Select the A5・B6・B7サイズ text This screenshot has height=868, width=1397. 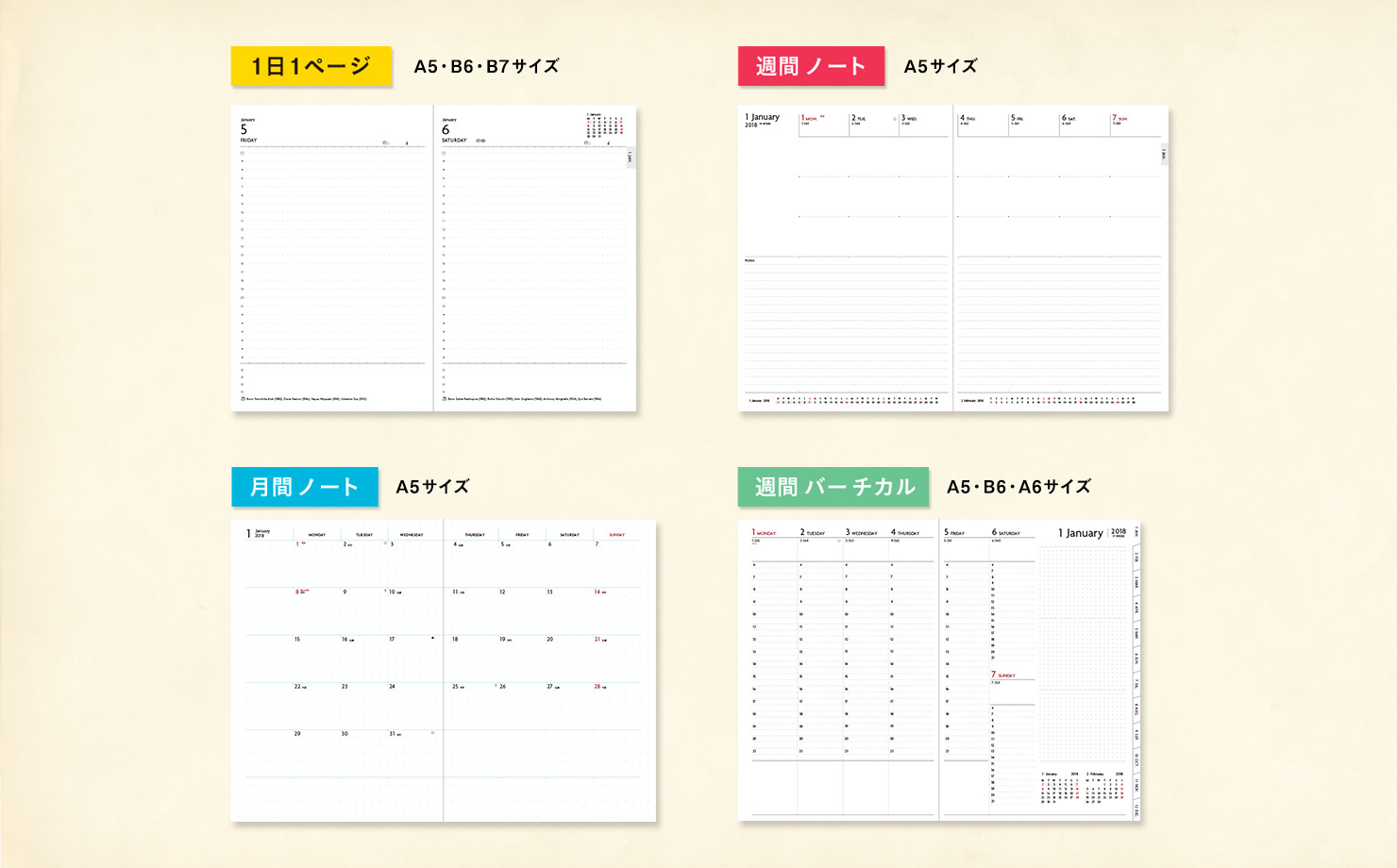(487, 66)
